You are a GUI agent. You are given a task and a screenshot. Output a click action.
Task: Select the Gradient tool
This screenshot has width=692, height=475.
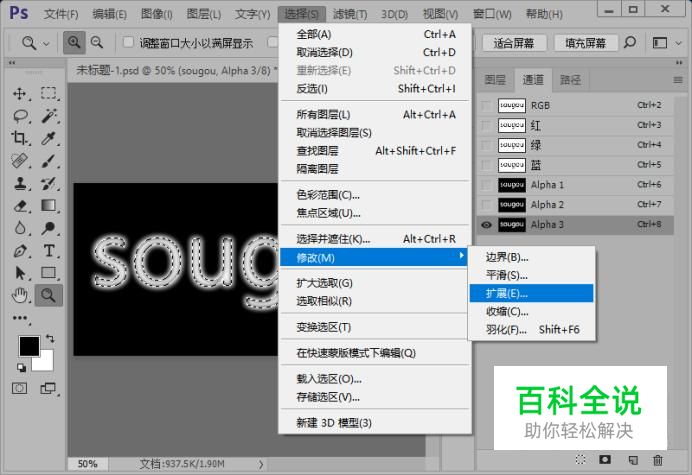[49, 206]
